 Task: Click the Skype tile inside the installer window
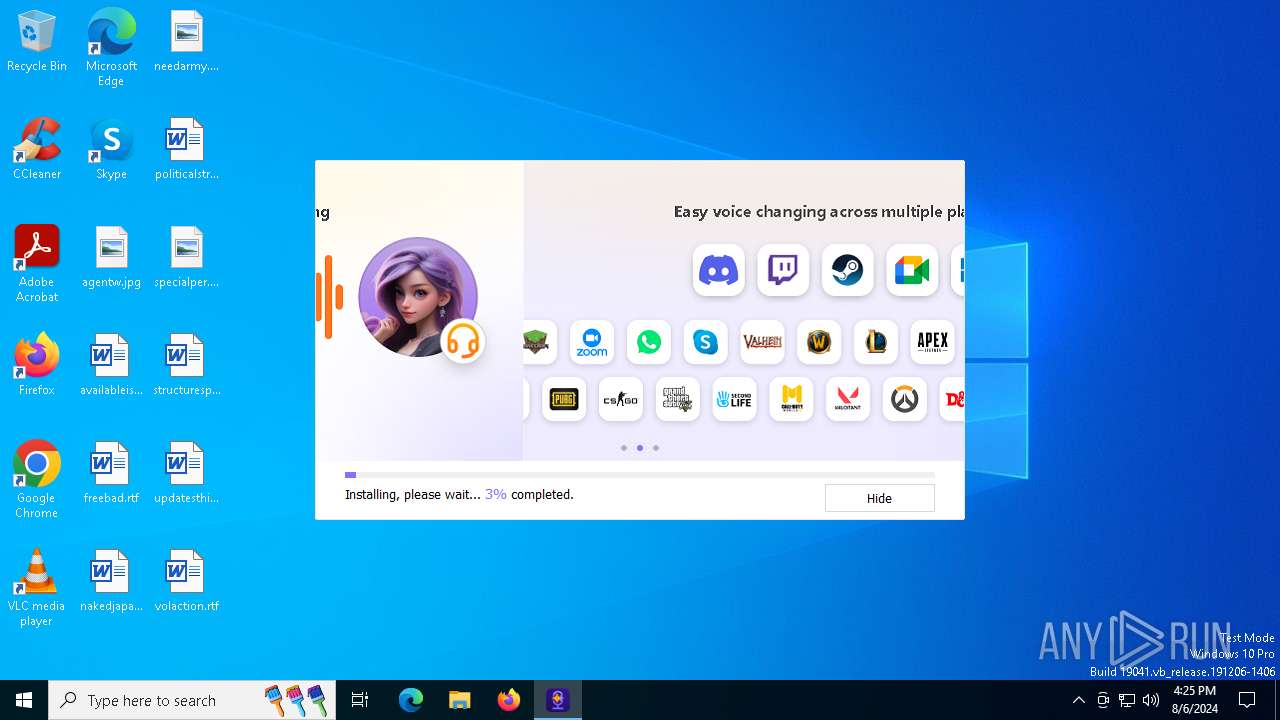point(706,343)
